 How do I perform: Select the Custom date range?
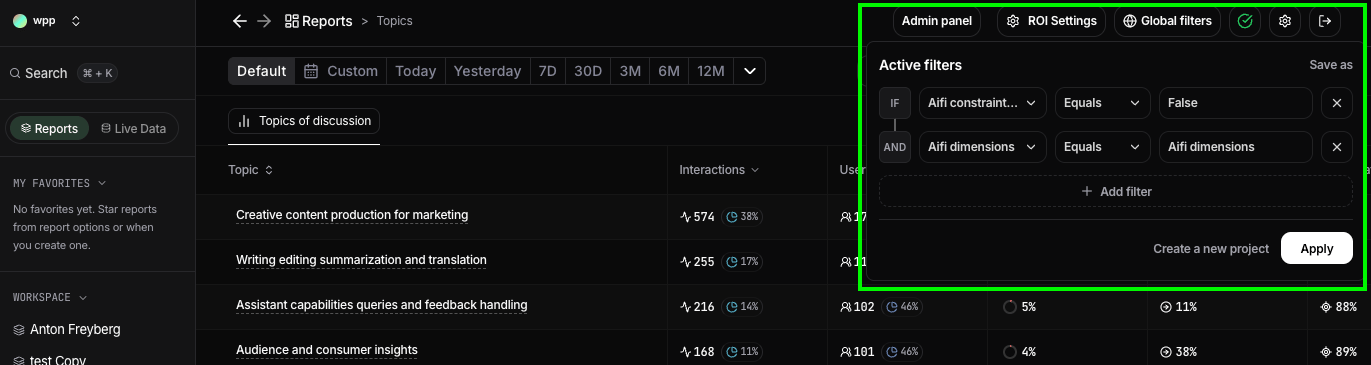click(341, 71)
